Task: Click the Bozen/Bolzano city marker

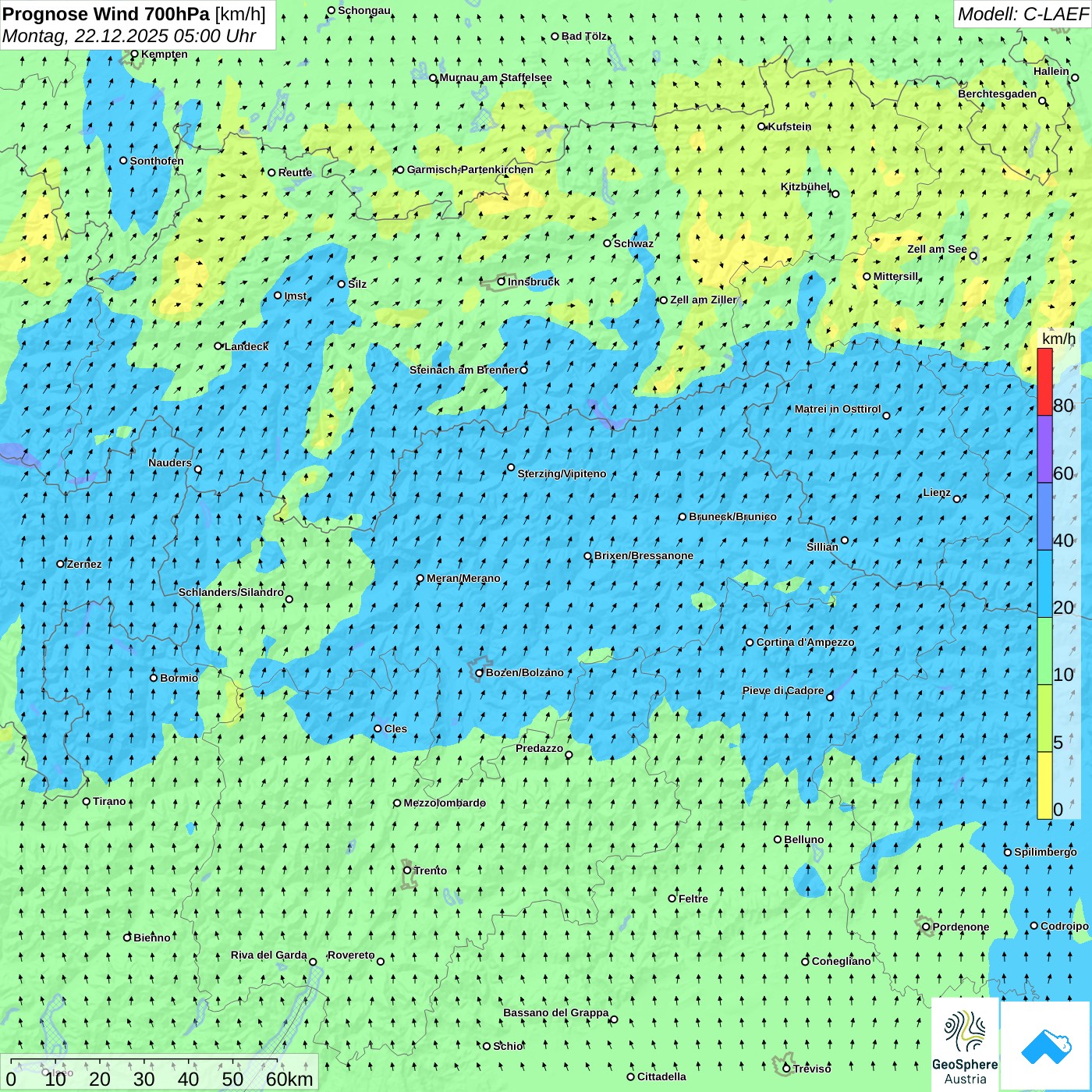Action: click(480, 673)
